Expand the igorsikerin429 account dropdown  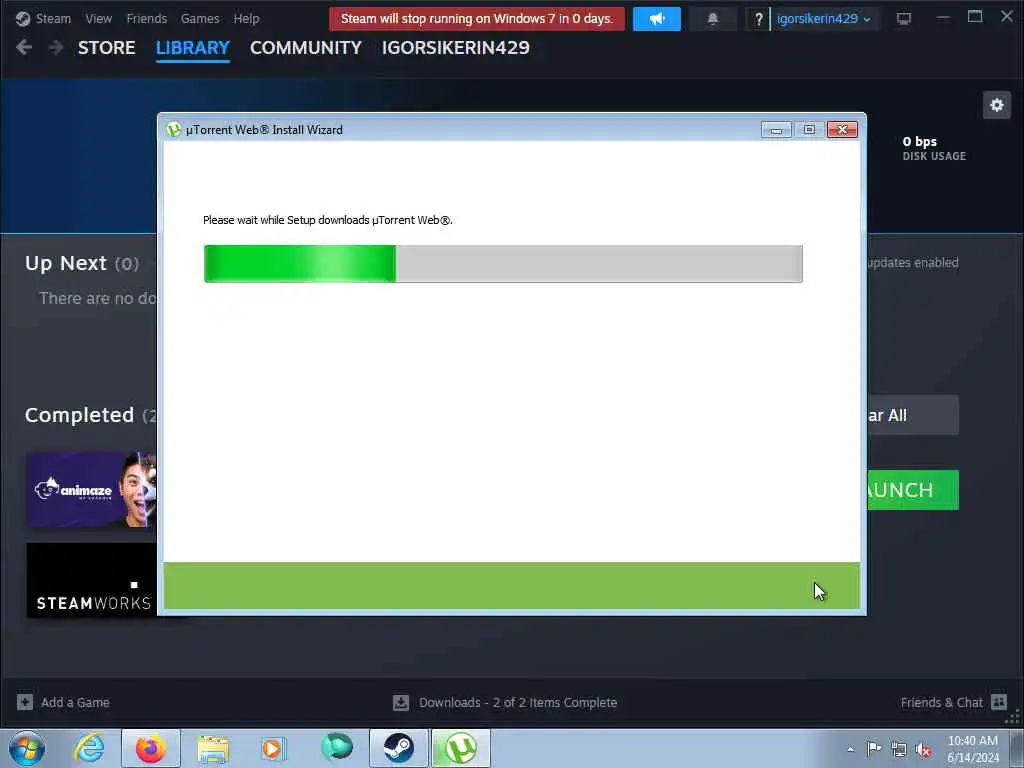824,19
